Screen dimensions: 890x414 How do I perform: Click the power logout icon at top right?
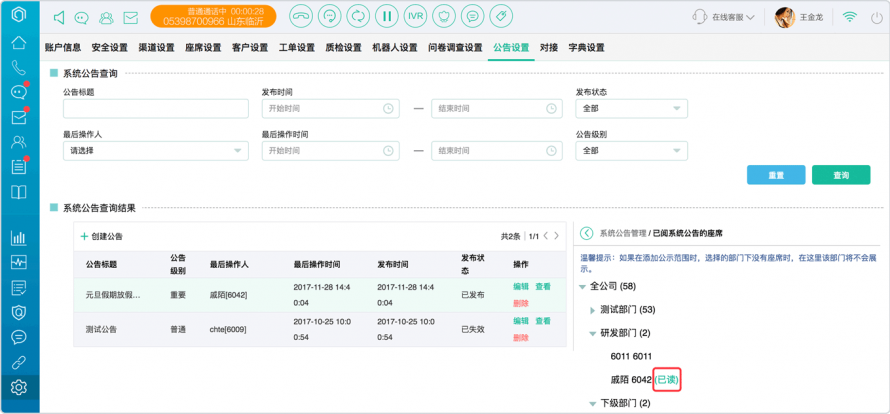(x=877, y=17)
